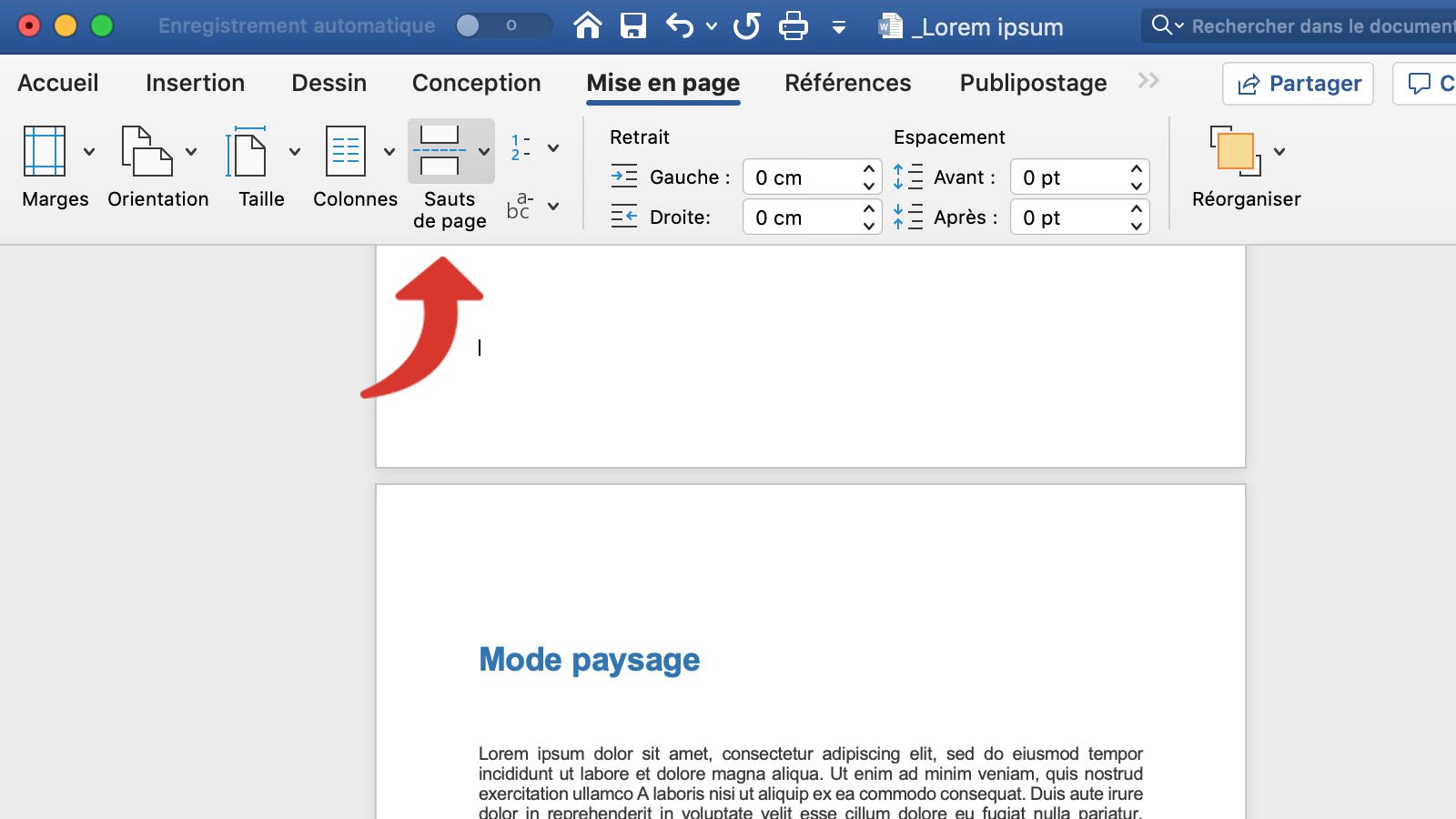1456x819 pixels.
Task: Click the Après spacing after icon
Action: point(908,217)
